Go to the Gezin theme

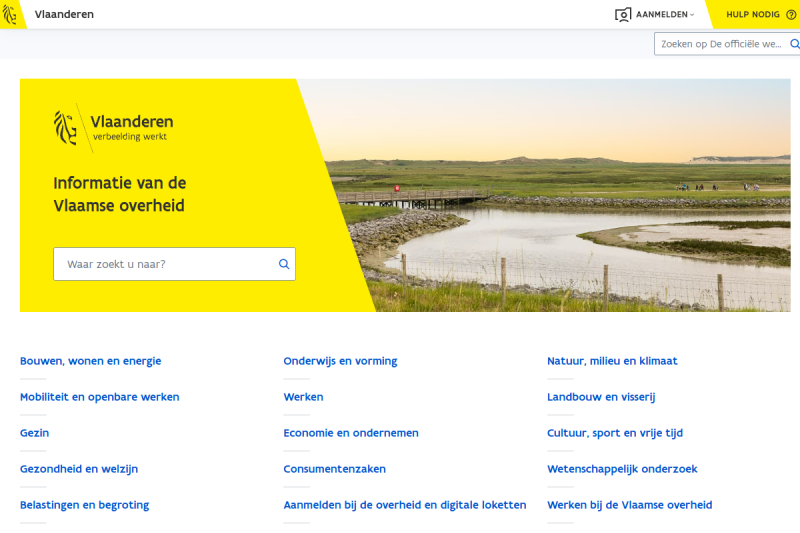click(x=35, y=433)
